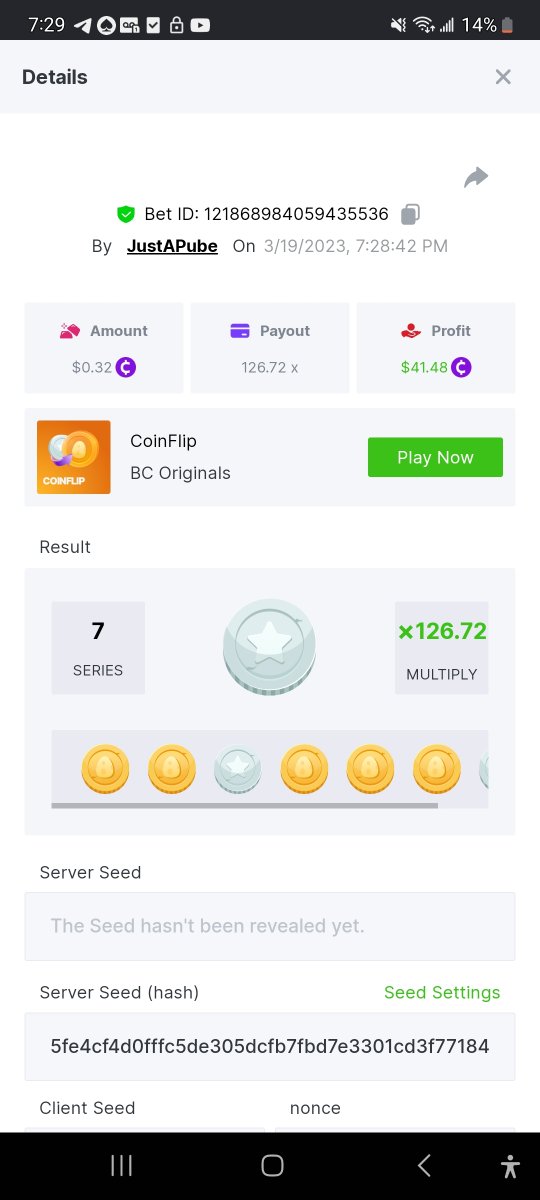Select the Server Seed hash field

pyautogui.click(x=270, y=1046)
